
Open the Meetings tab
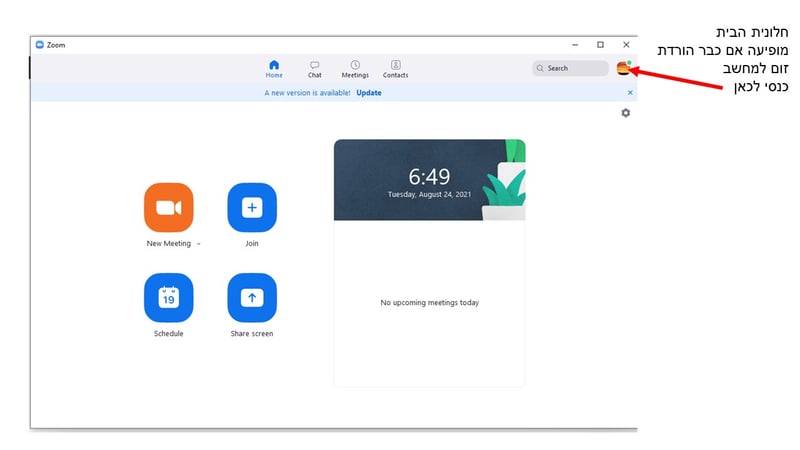355,69
